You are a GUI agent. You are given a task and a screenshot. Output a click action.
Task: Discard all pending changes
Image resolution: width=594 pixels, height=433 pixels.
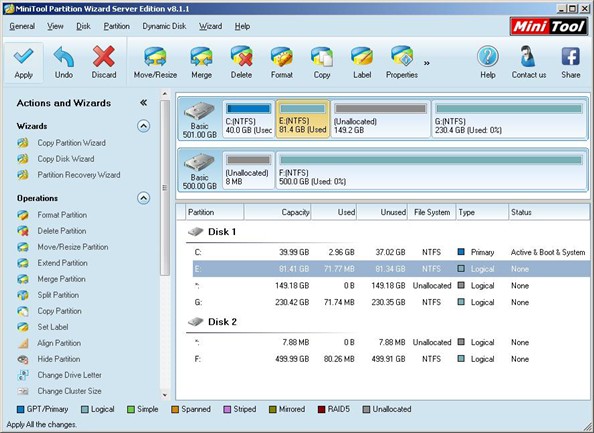pyautogui.click(x=104, y=63)
